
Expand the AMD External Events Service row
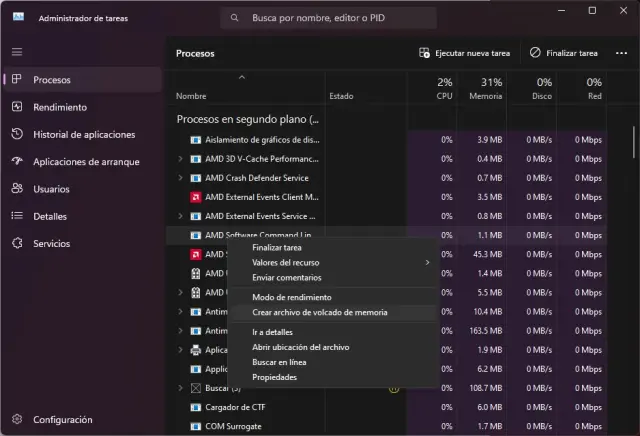coord(180,216)
